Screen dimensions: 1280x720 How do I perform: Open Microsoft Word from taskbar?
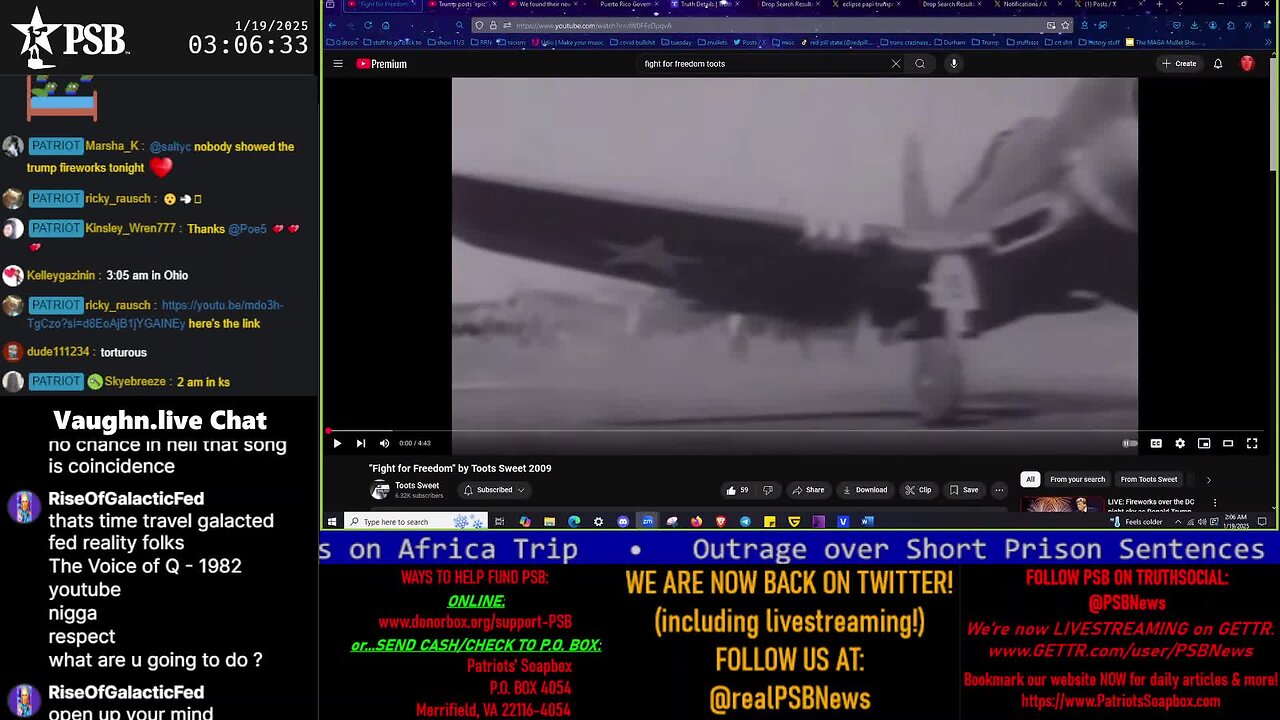(867, 521)
